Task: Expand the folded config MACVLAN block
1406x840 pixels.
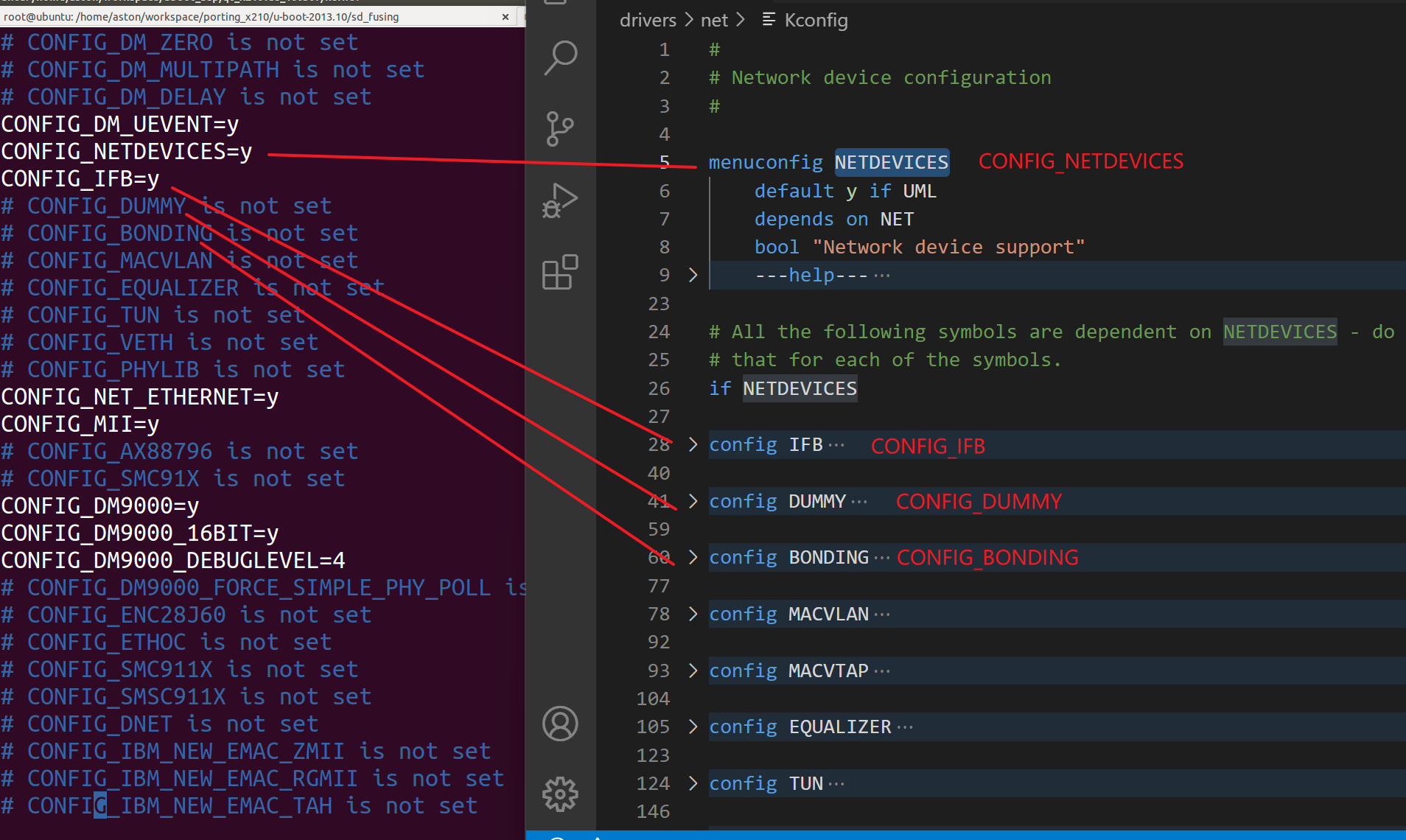Action: click(x=693, y=614)
